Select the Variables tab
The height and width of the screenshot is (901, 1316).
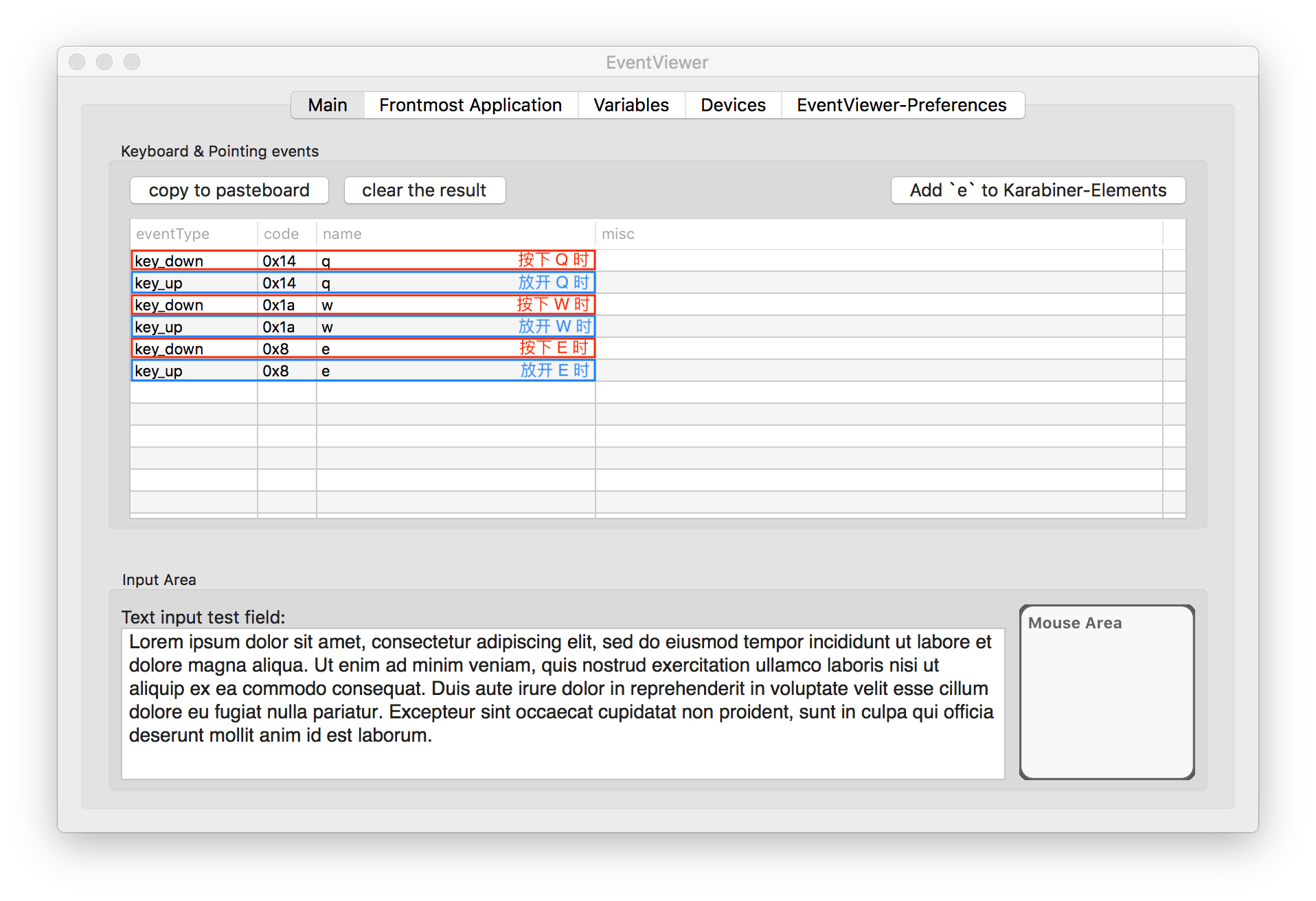point(631,105)
